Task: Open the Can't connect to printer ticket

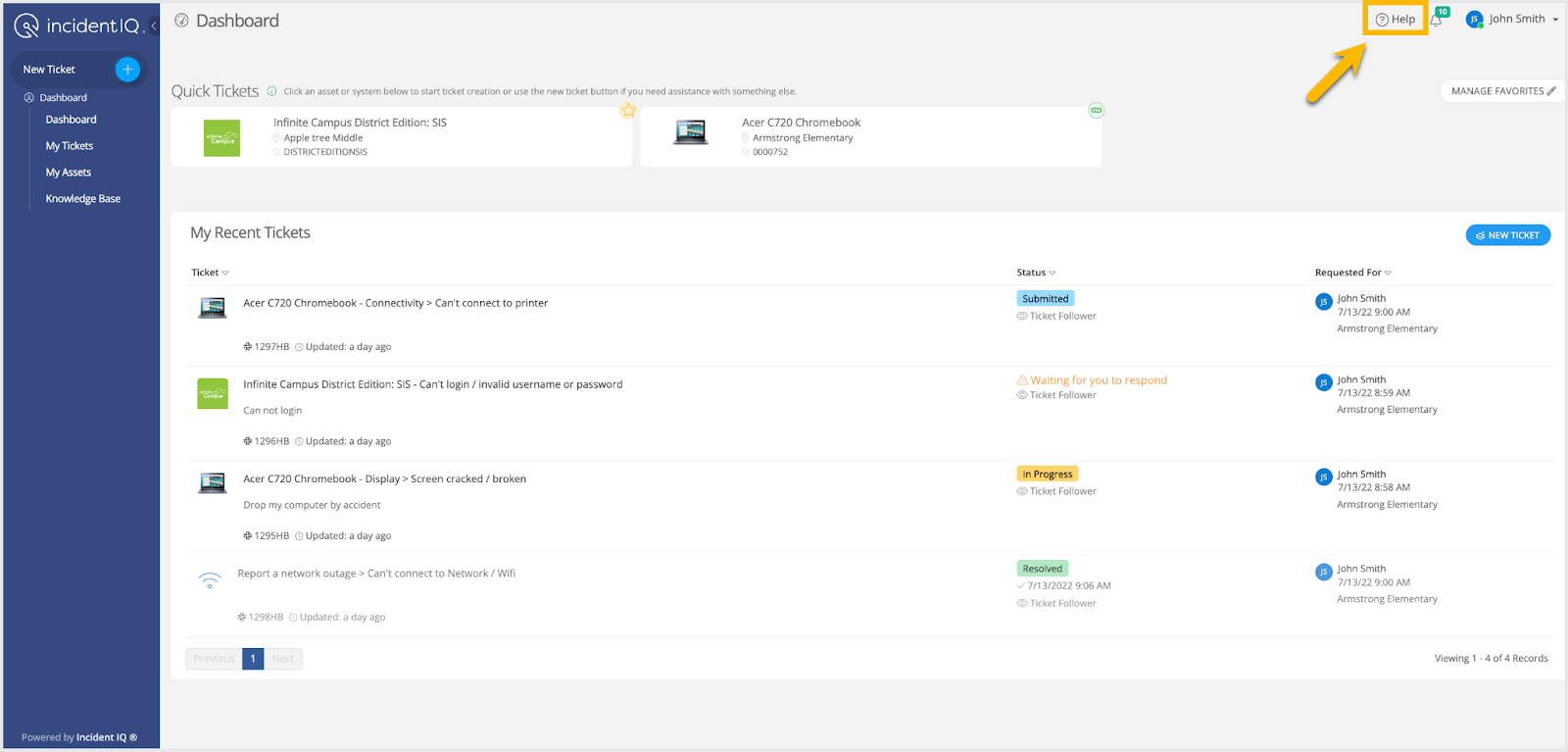Action: pos(395,303)
